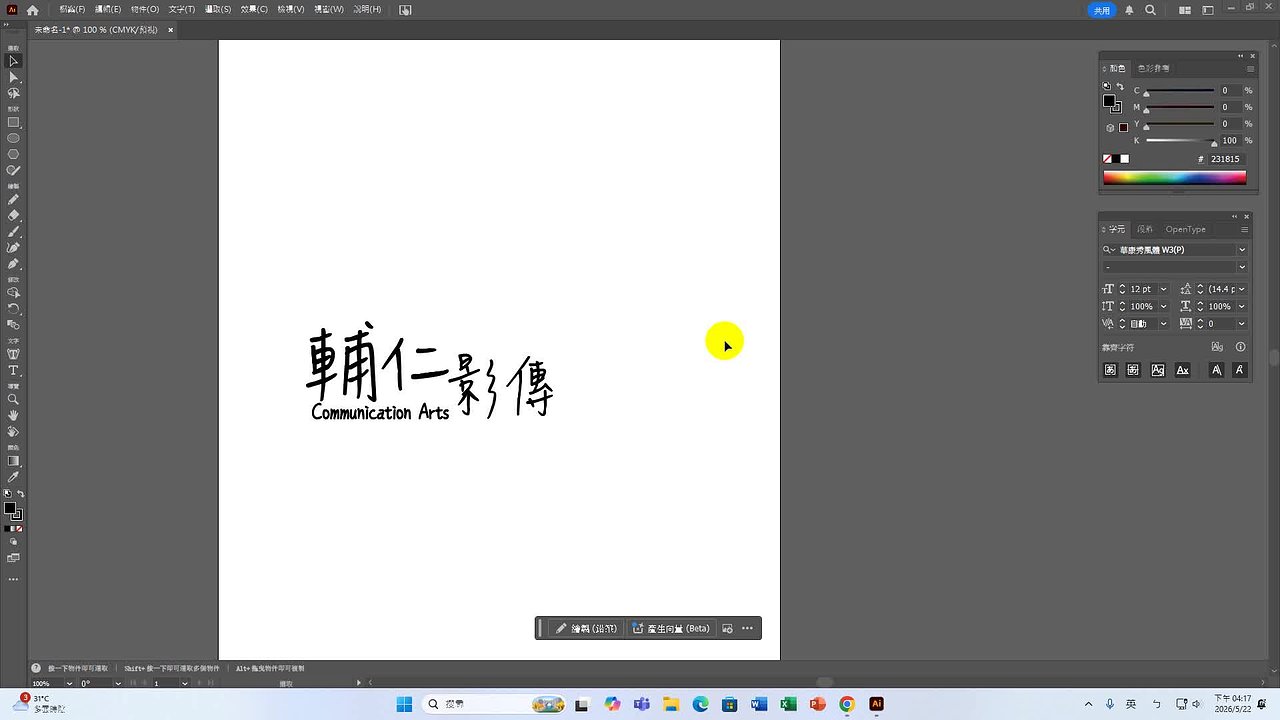Open search magnifier in top bar
This screenshot has height=720, width=1280.
1150,10
